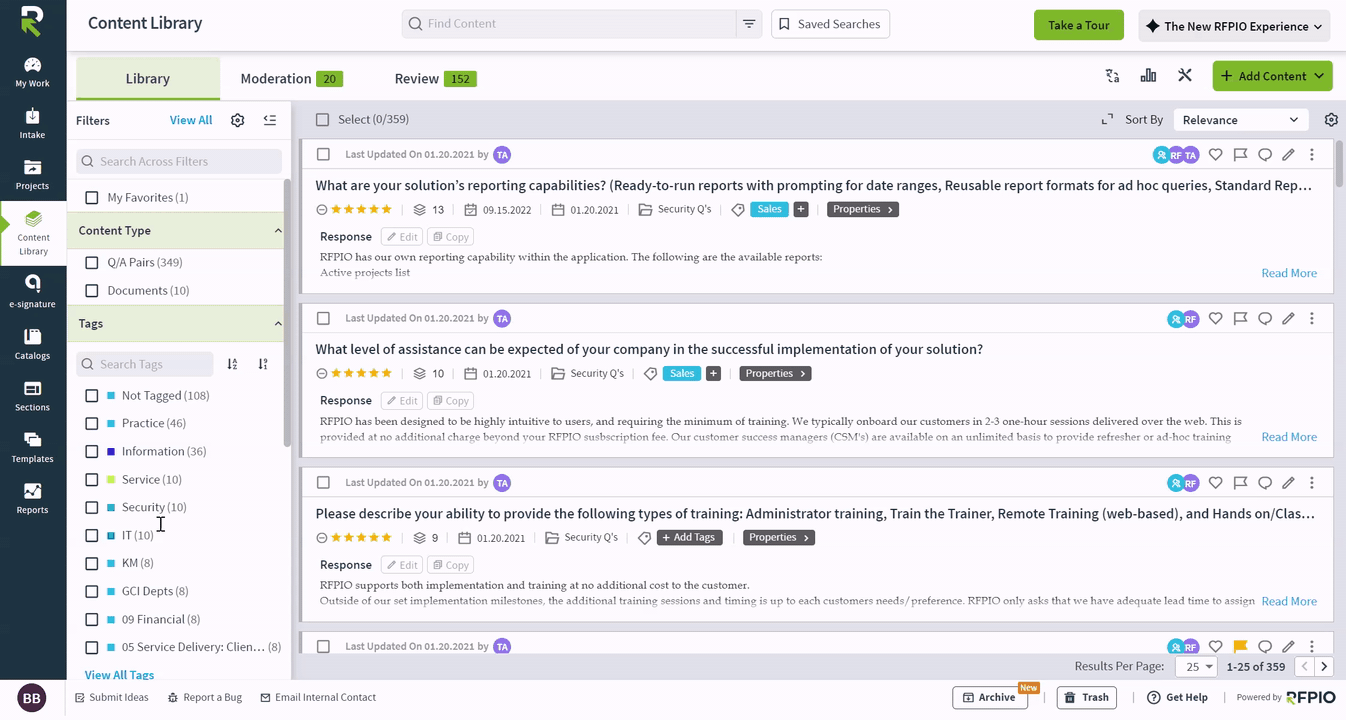Switch to the Review tab

pyautogui.click(x=435, y=79)
